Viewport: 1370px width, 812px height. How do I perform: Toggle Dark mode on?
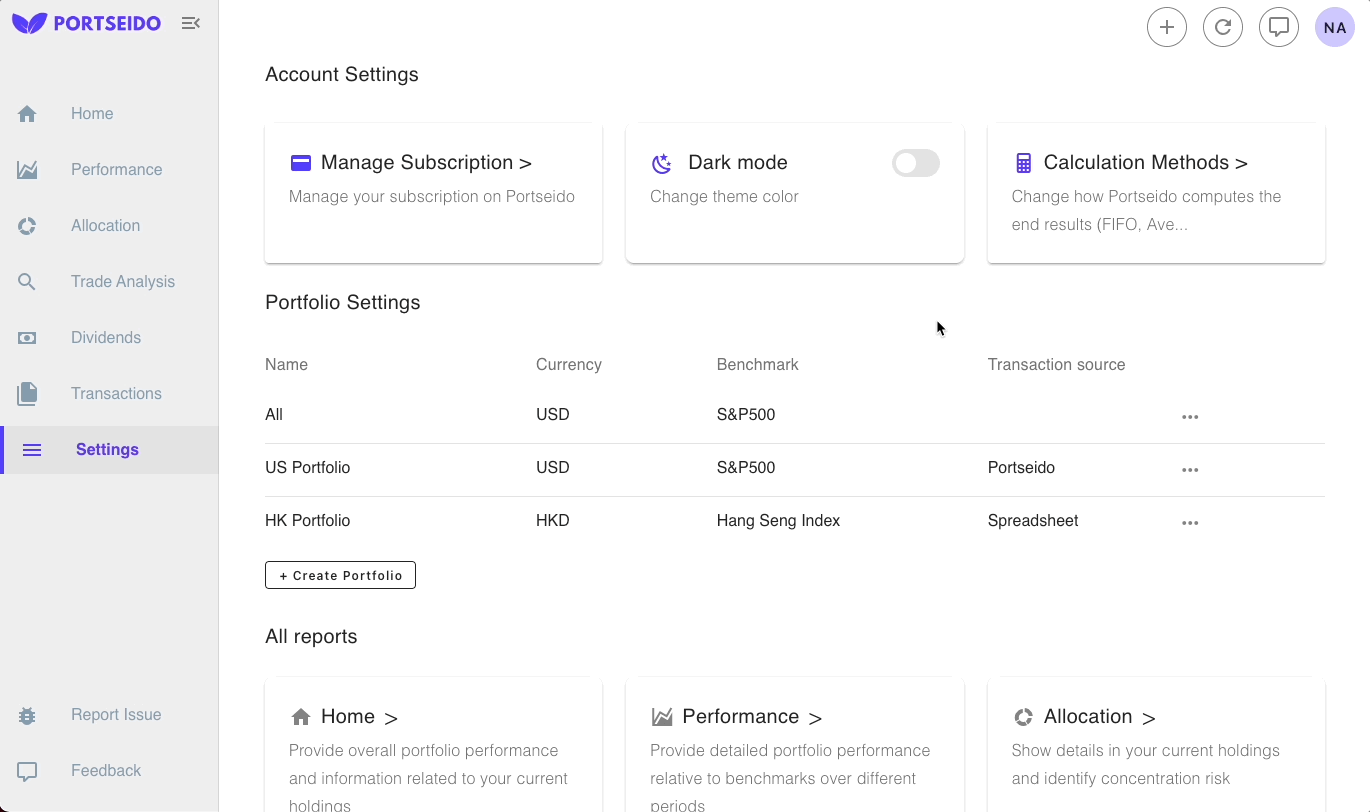point(915,163)
